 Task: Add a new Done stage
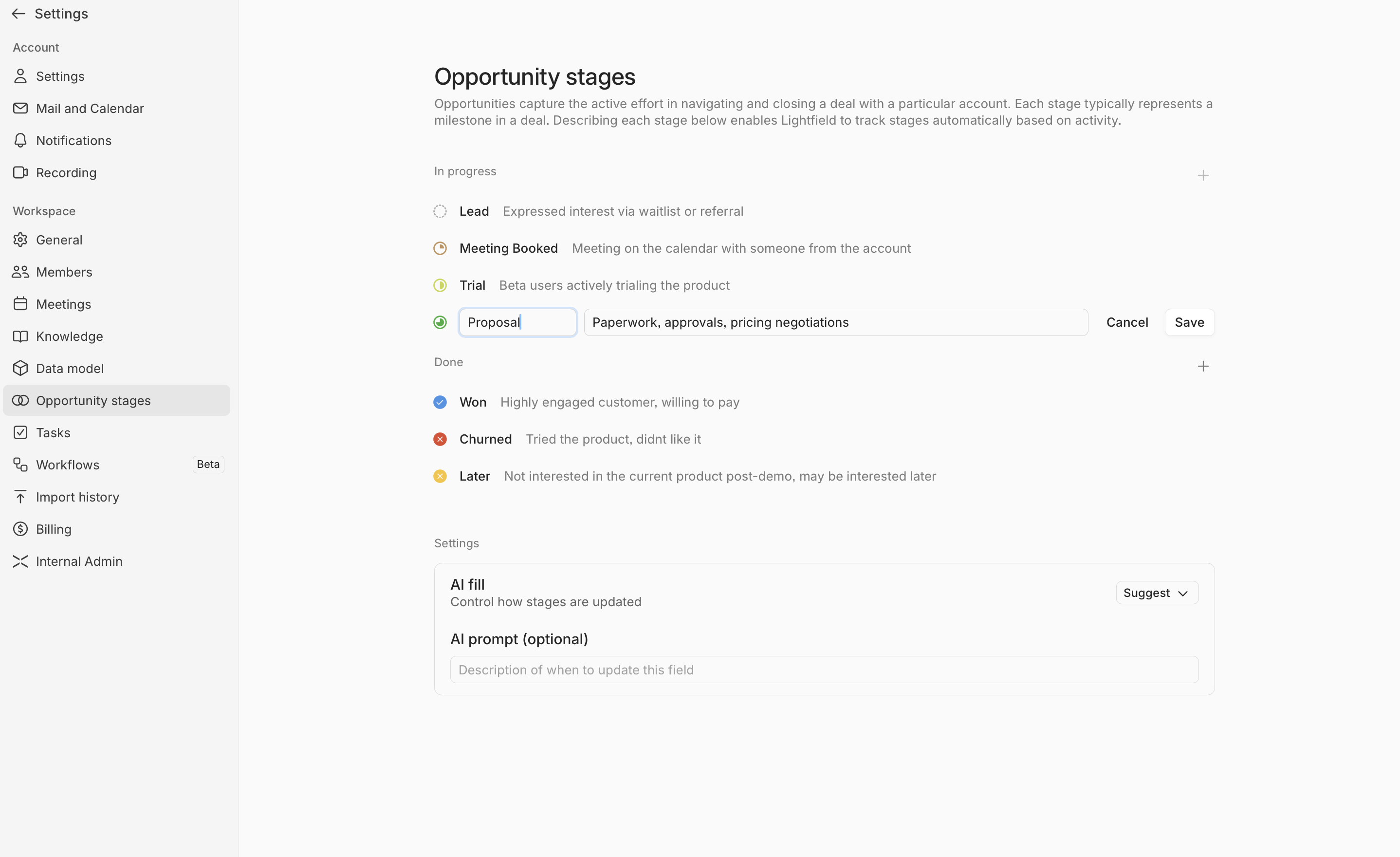[1203, 367]
